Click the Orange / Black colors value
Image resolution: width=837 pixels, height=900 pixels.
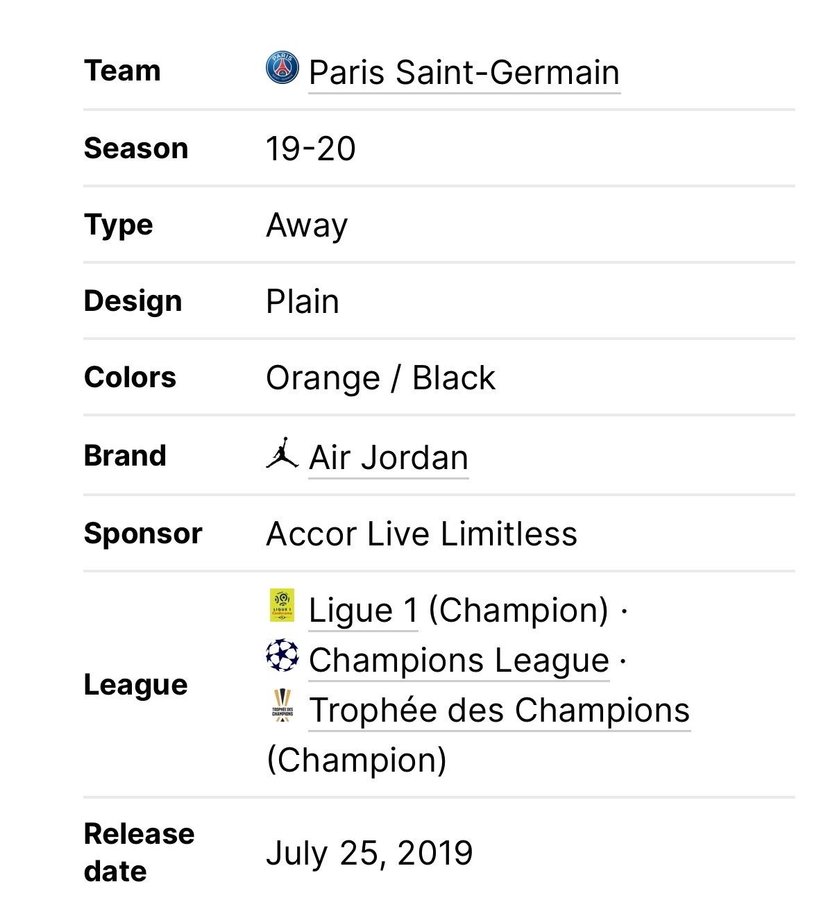click(x=381, y=378)
